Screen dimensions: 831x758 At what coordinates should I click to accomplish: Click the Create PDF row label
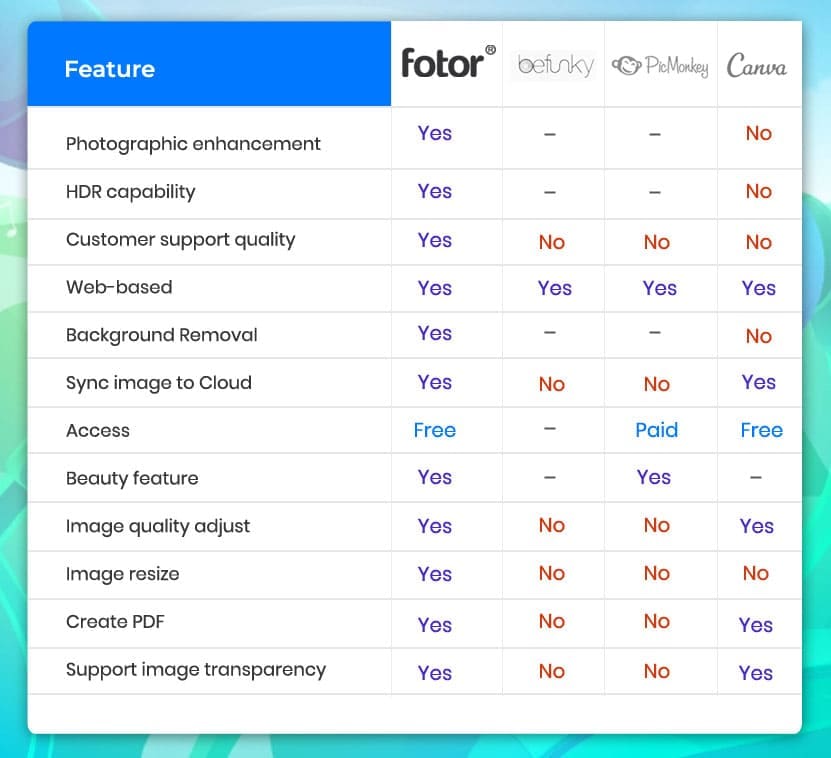click(115, 622)
